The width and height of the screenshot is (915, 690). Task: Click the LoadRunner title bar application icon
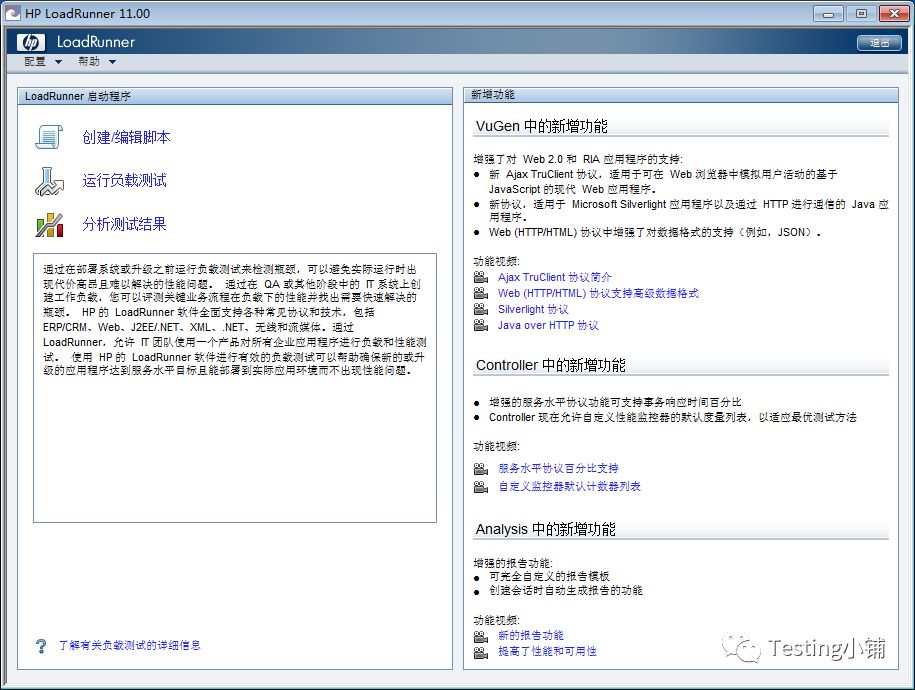pos(13,13)
